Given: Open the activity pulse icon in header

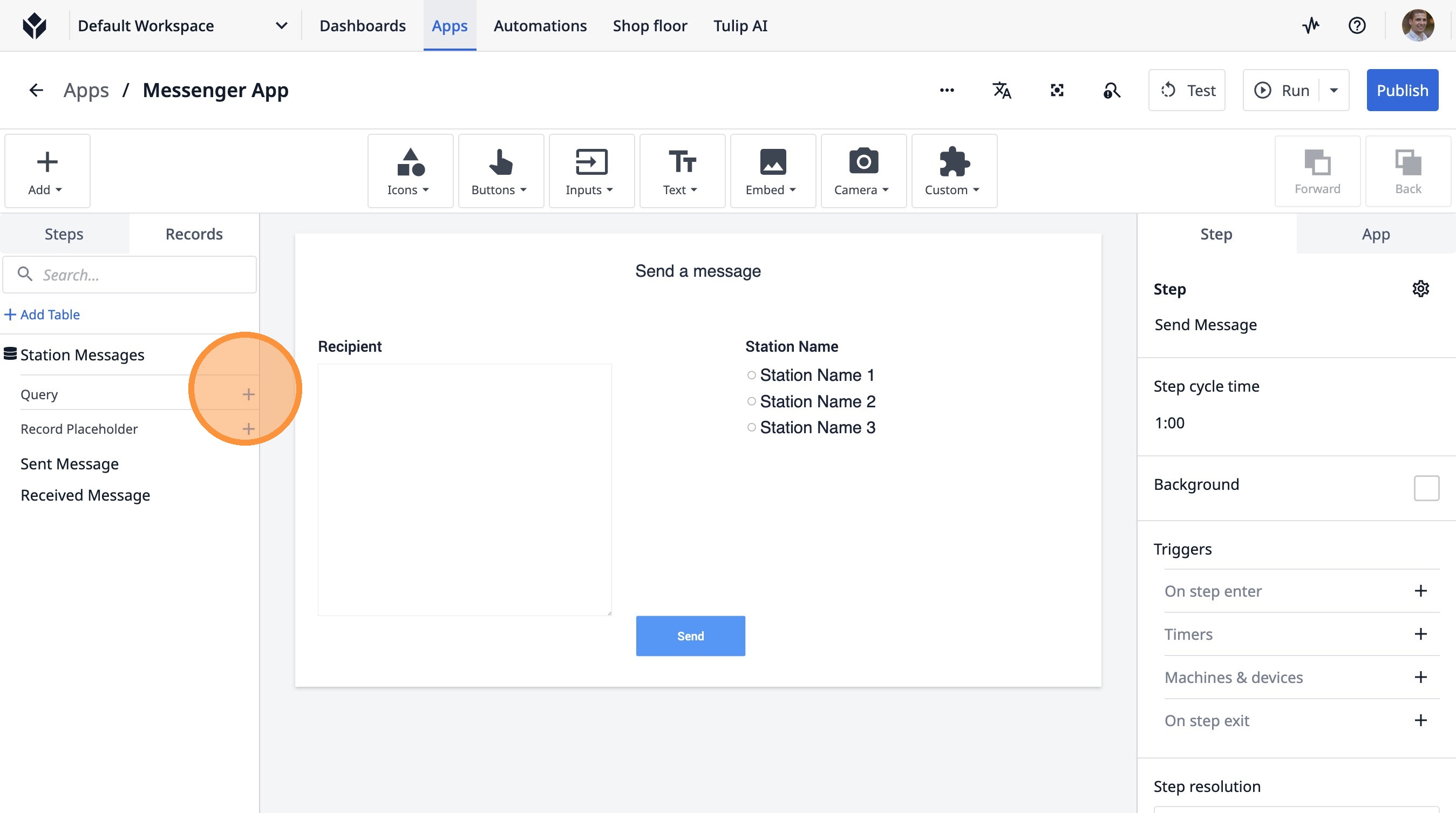Looking at the screenshot, I should point(1311,26).
